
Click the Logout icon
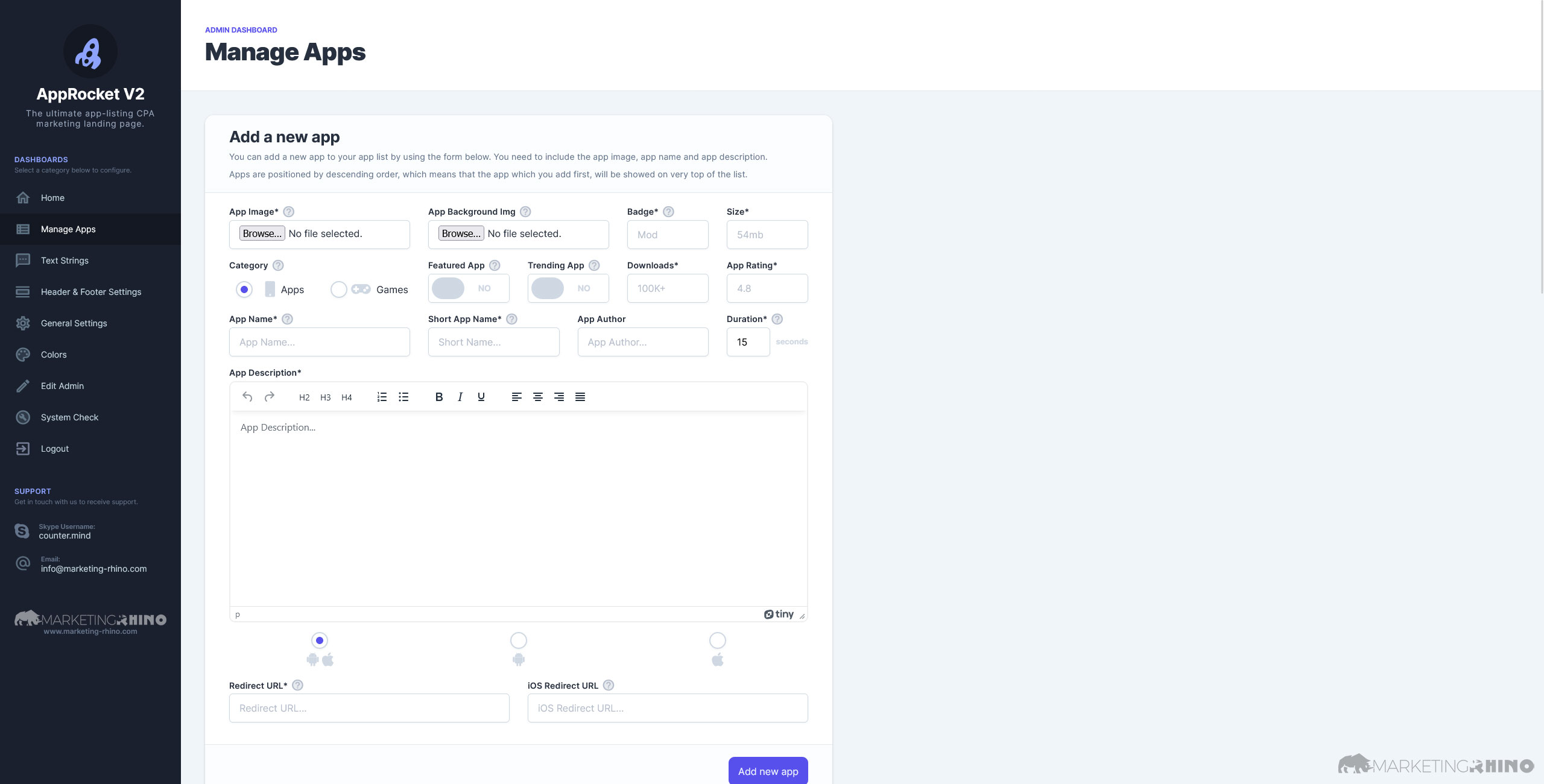tap(23, 448)
